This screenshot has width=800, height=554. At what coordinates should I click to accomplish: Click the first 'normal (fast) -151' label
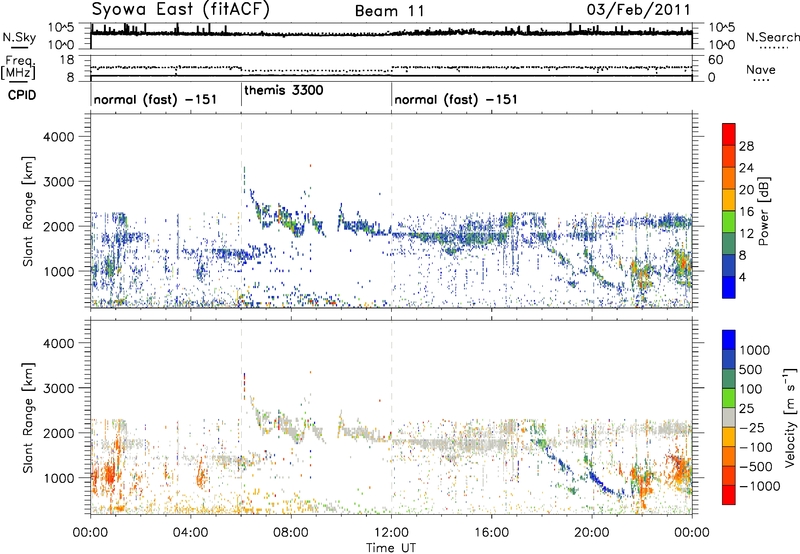coord(155,99)
